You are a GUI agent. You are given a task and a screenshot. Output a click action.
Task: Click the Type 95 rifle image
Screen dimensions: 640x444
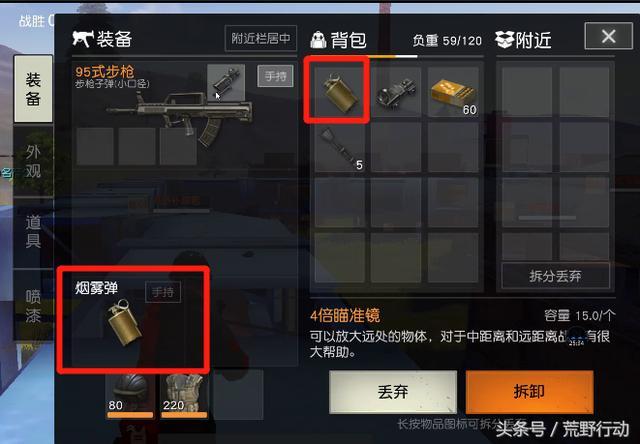coord(180,116)
